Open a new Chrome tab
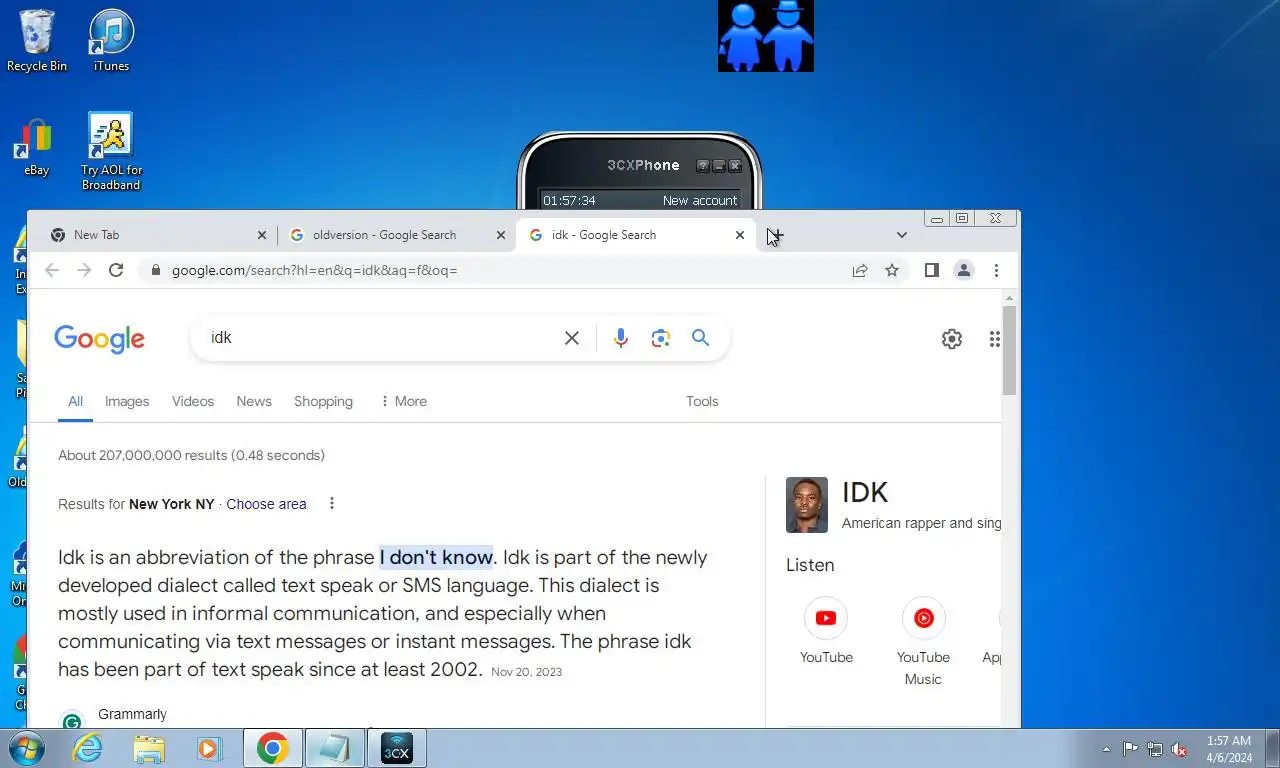The height and width of the screenshot is (768, 1280). (776, 235)
